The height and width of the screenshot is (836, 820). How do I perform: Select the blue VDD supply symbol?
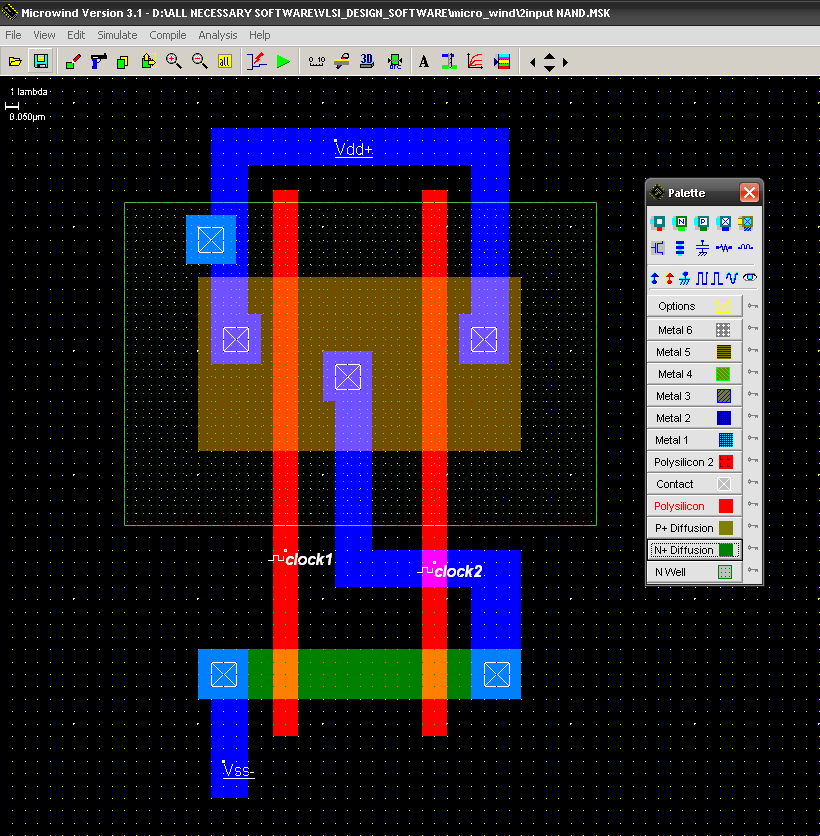tap(655, 278)
